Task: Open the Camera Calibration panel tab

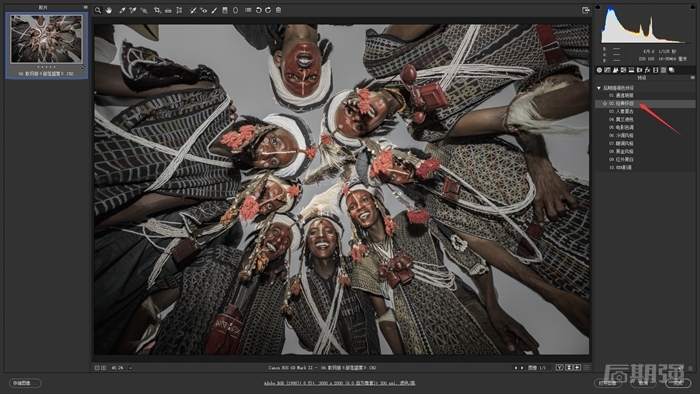Action: tap(655, 70)
